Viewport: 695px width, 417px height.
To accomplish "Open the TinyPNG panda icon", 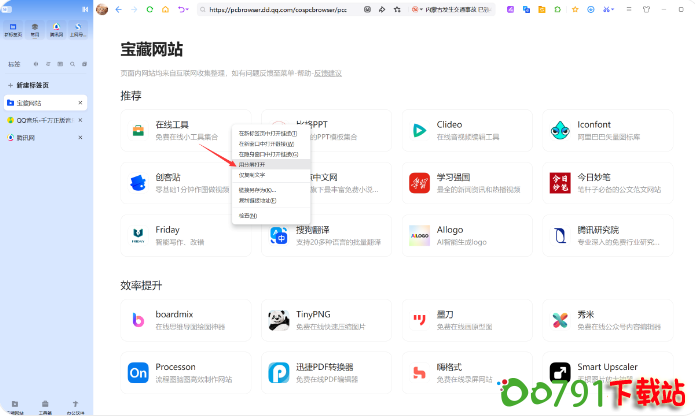I will pyautogui.click(x=278, y=320).
